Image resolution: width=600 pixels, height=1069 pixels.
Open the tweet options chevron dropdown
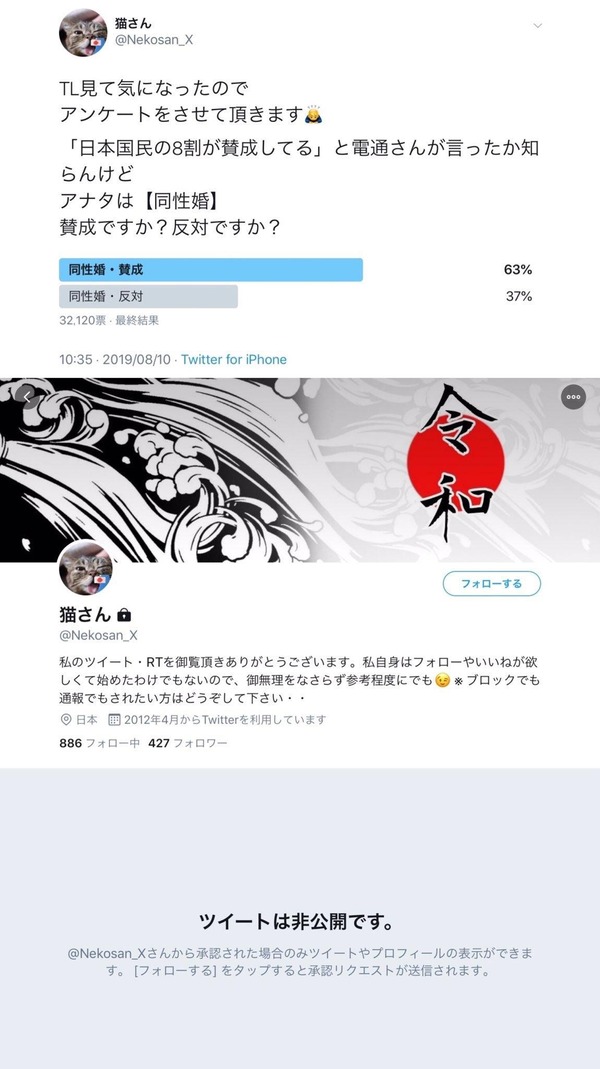(x=537, y=26)
